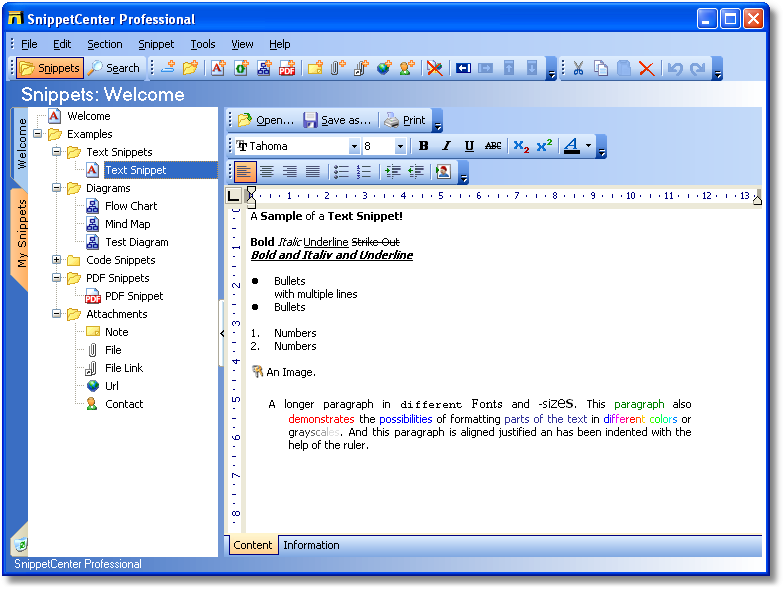Insert an image with picture icon
This screenshot has height=590, width=784.
click(x=443, y=172)
